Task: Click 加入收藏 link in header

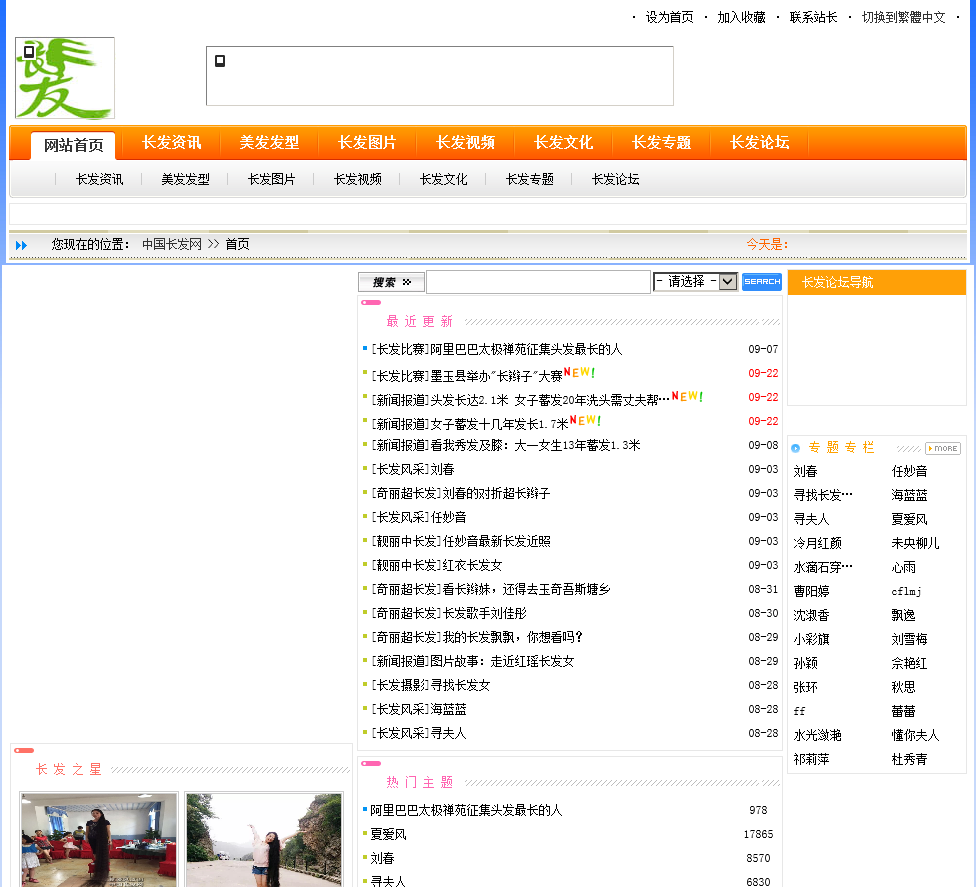Action: 741,17
